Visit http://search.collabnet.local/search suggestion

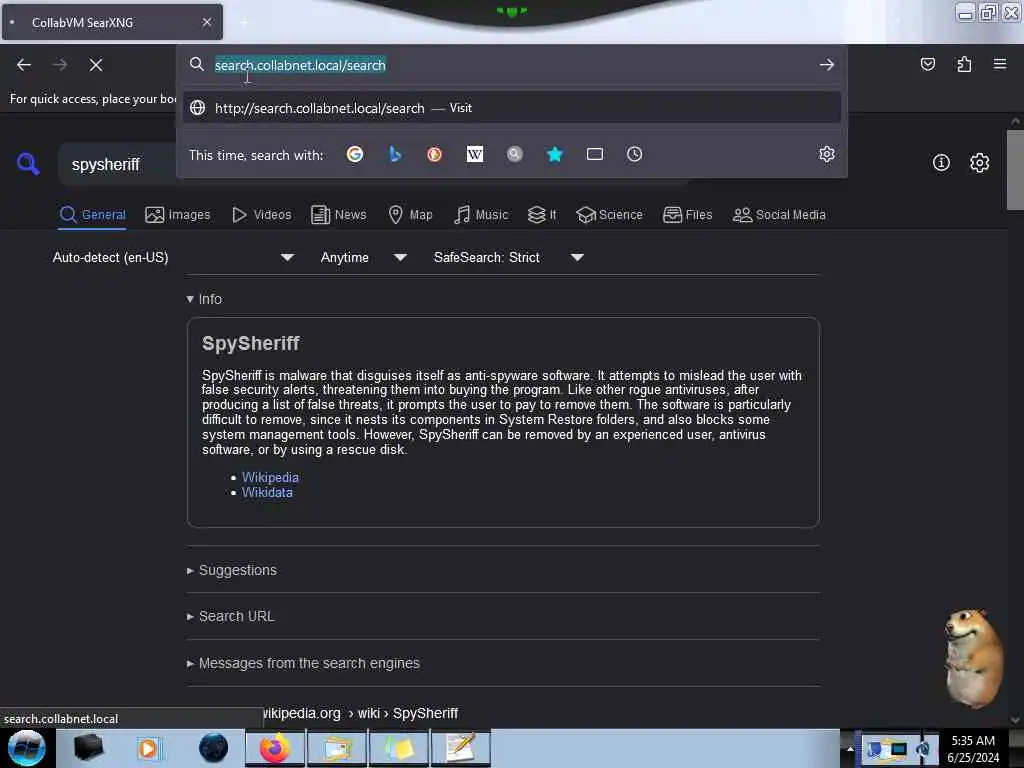coord(511,108)
